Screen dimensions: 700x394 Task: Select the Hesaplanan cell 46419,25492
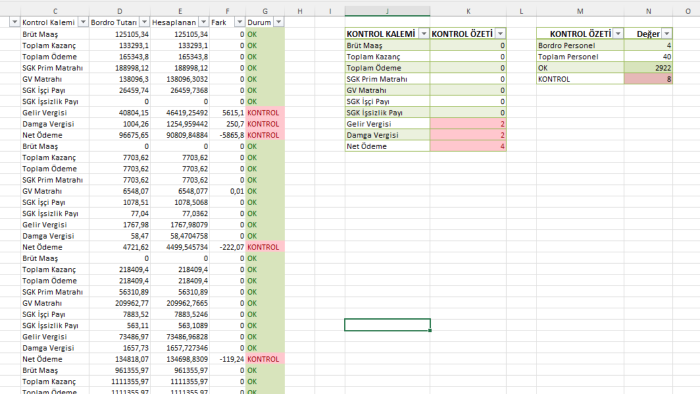[180, 112]
